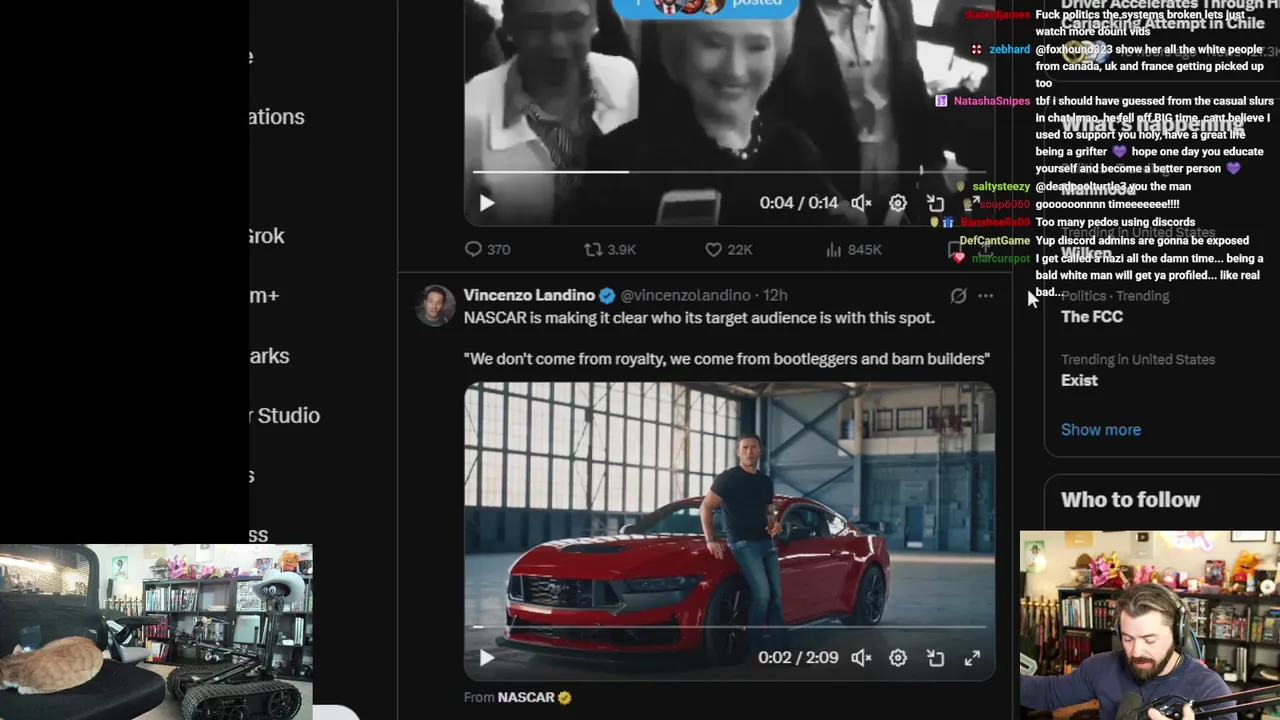This screenshot has width=1280, height=720.
Task: Unmute the NASCAR video sound
Action: coord(861,658)
